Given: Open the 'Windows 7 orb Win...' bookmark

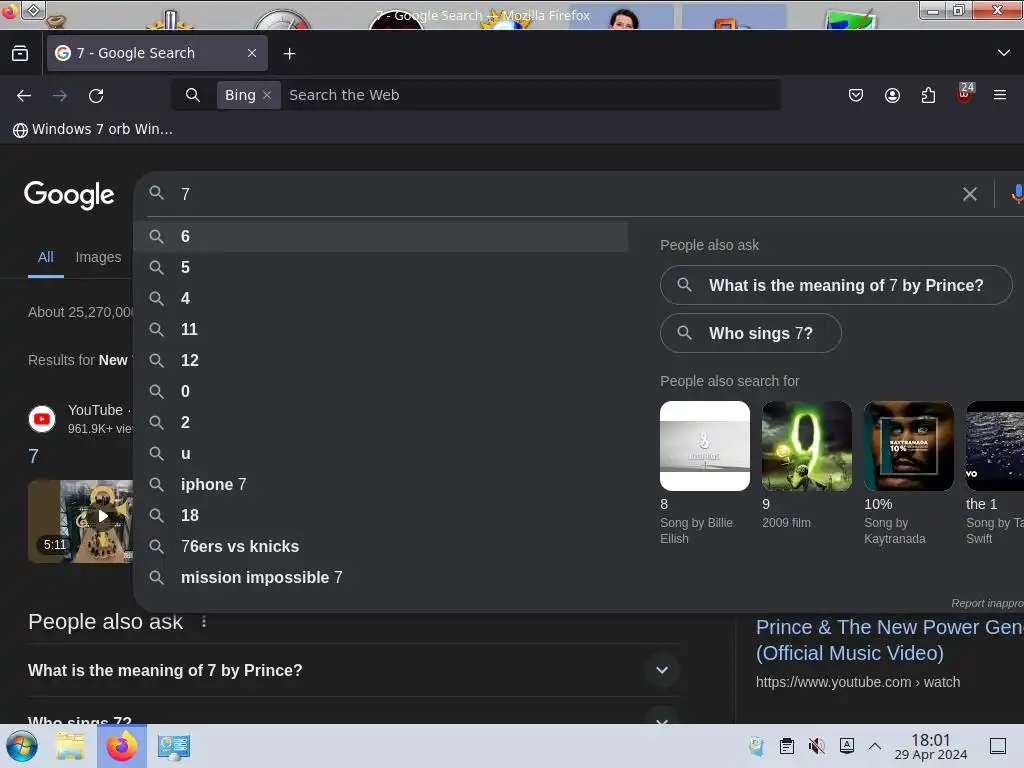Looking at the screenshot, I should 93,129.
